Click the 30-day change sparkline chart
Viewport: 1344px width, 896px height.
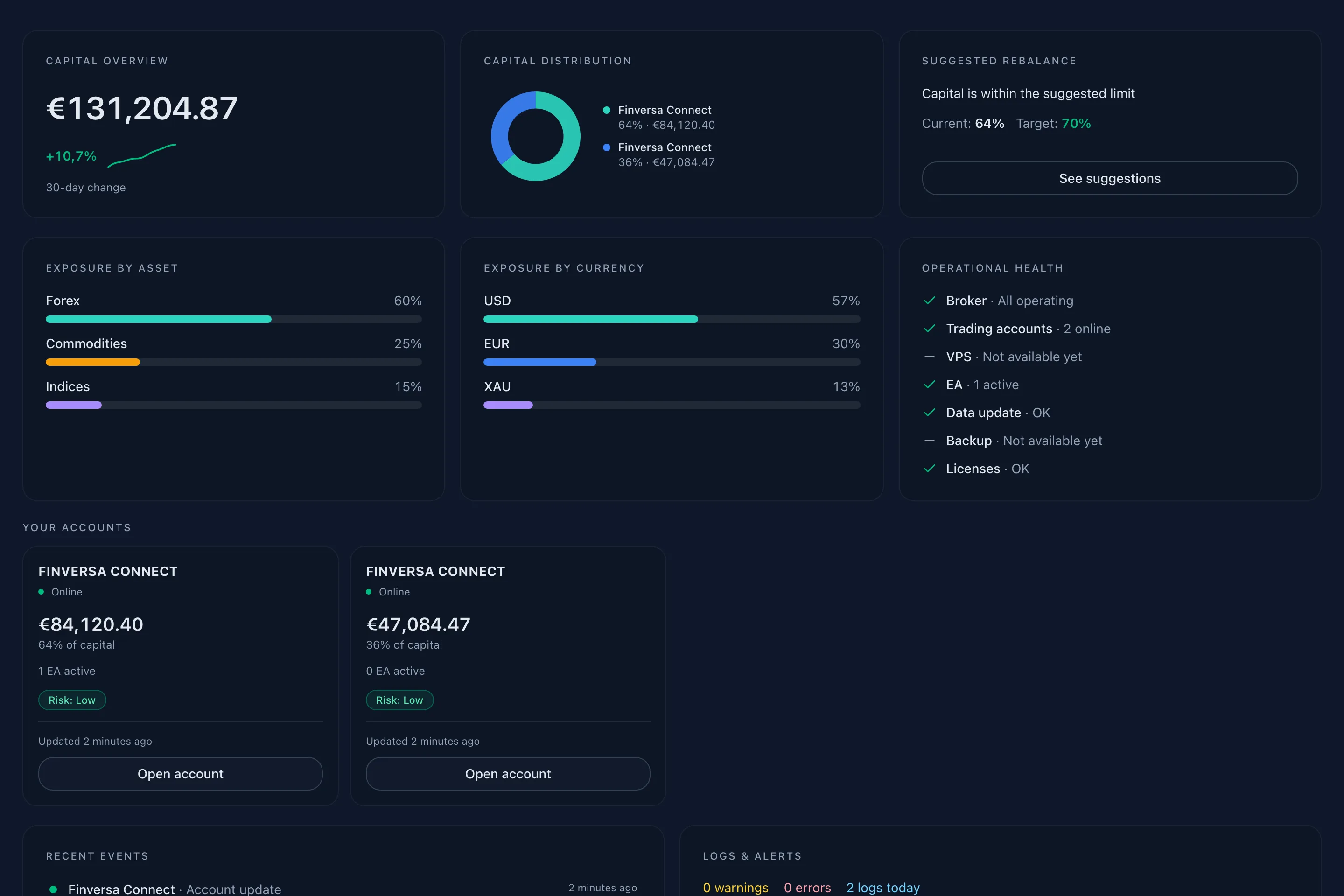142,155
